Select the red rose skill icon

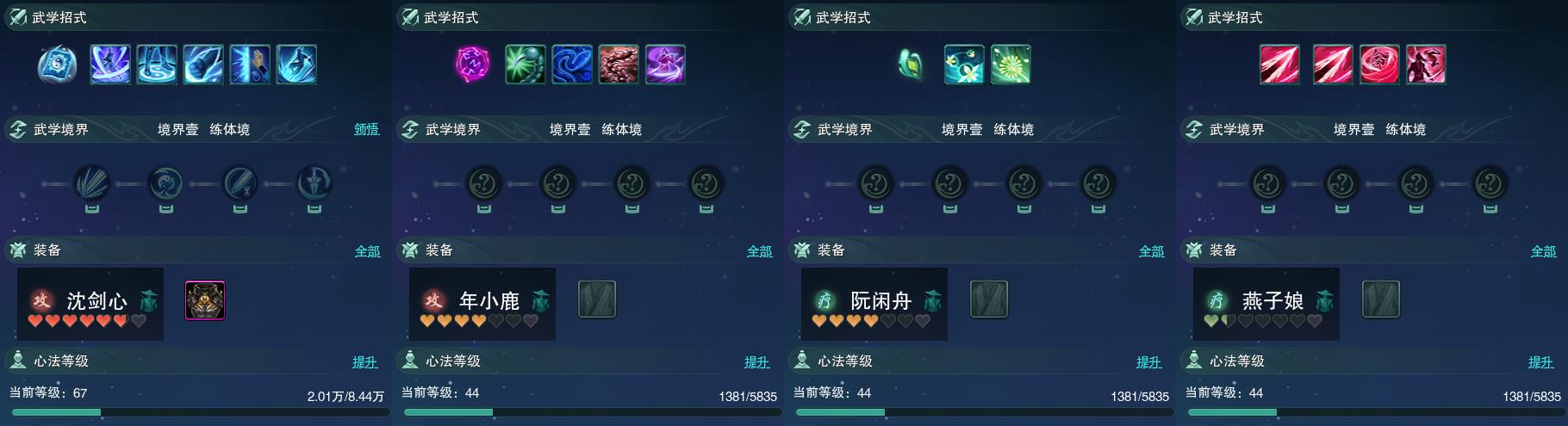[1379, 65]
